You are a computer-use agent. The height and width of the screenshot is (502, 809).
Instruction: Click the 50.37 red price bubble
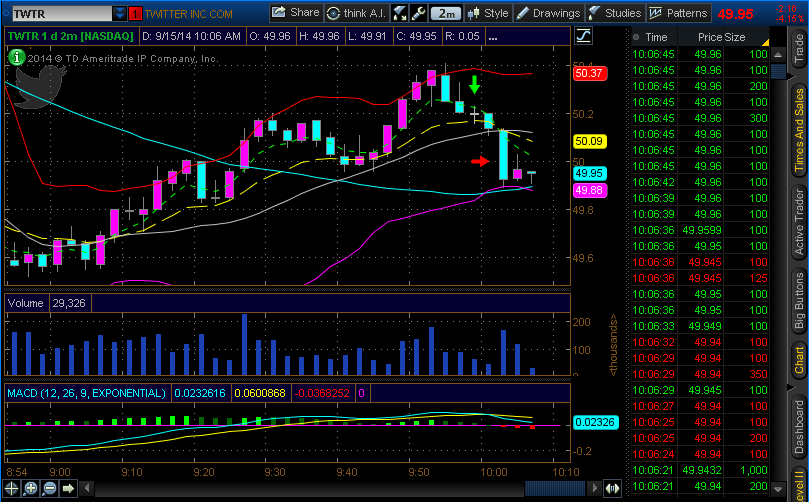(x=590, y=73)
